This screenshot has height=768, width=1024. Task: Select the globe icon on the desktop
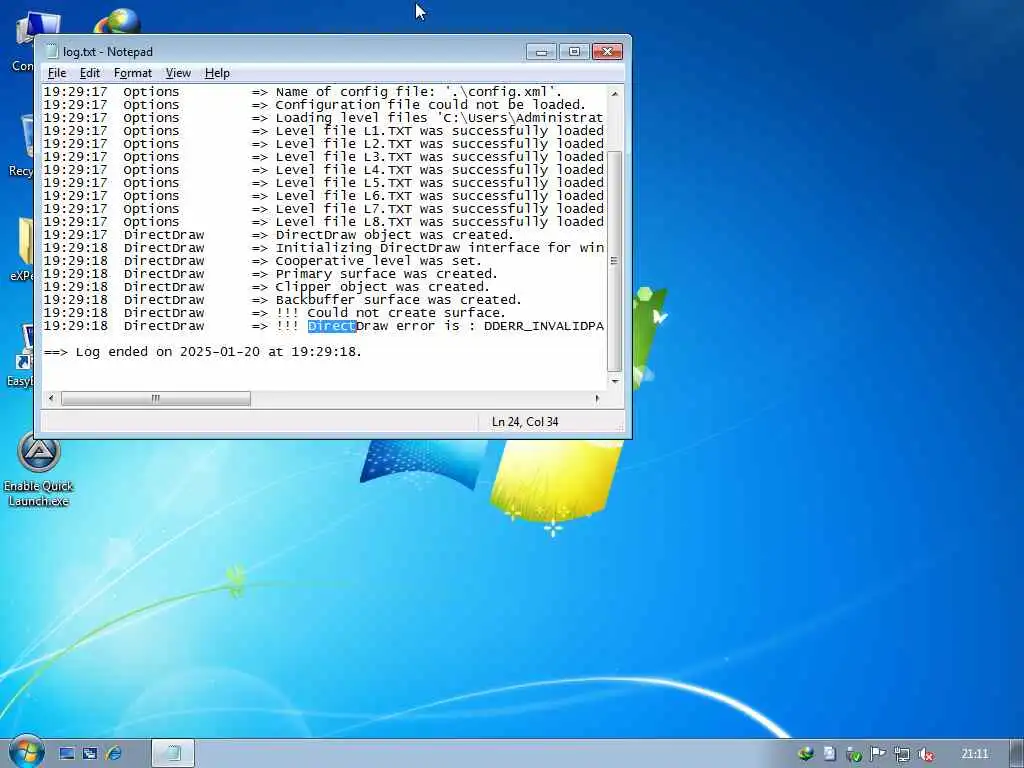pos(118,22)
